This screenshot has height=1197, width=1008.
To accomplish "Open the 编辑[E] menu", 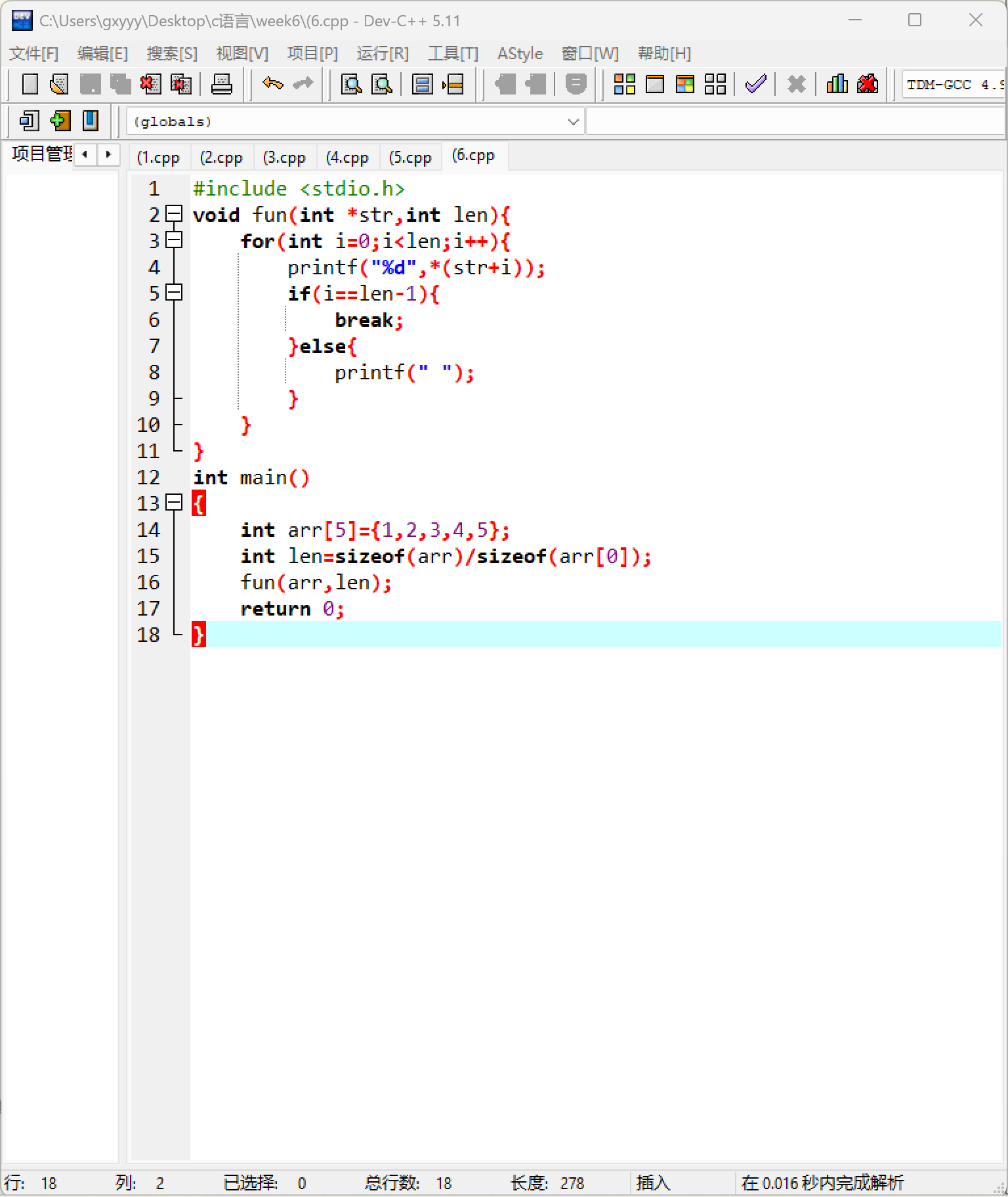I will [x=102, y=53].
